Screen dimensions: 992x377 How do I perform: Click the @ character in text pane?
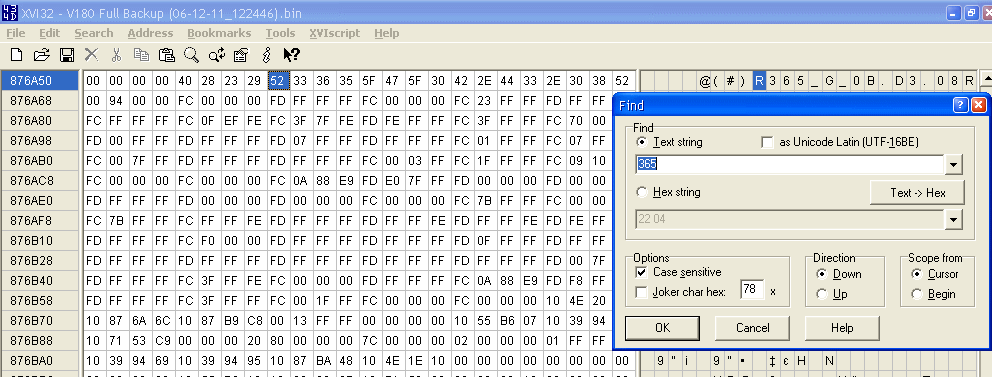[704, 80]
